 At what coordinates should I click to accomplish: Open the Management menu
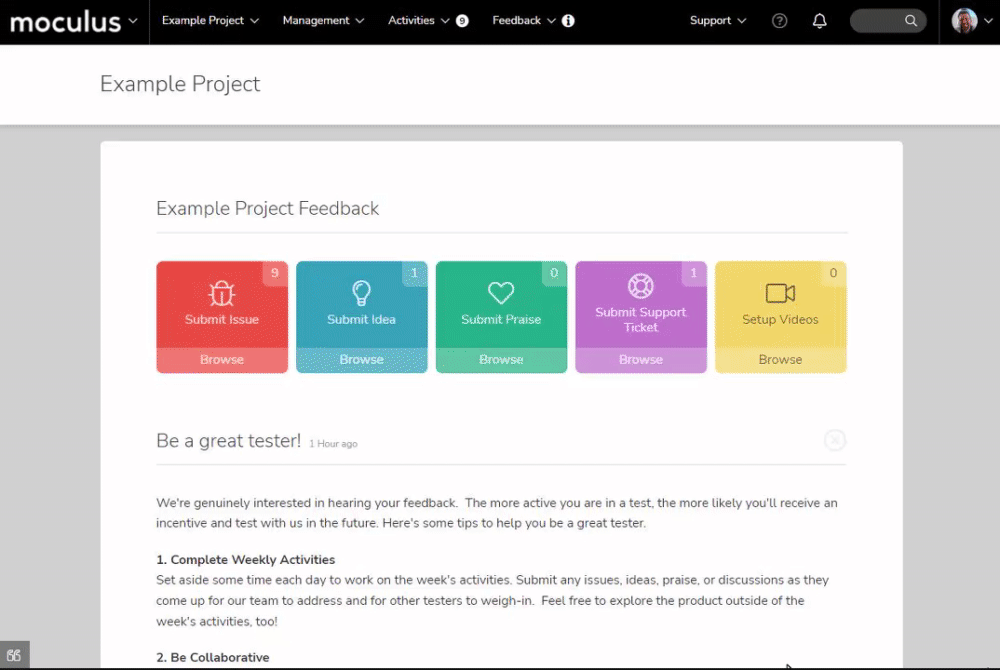pyautogui.click(x=323, y=21)
